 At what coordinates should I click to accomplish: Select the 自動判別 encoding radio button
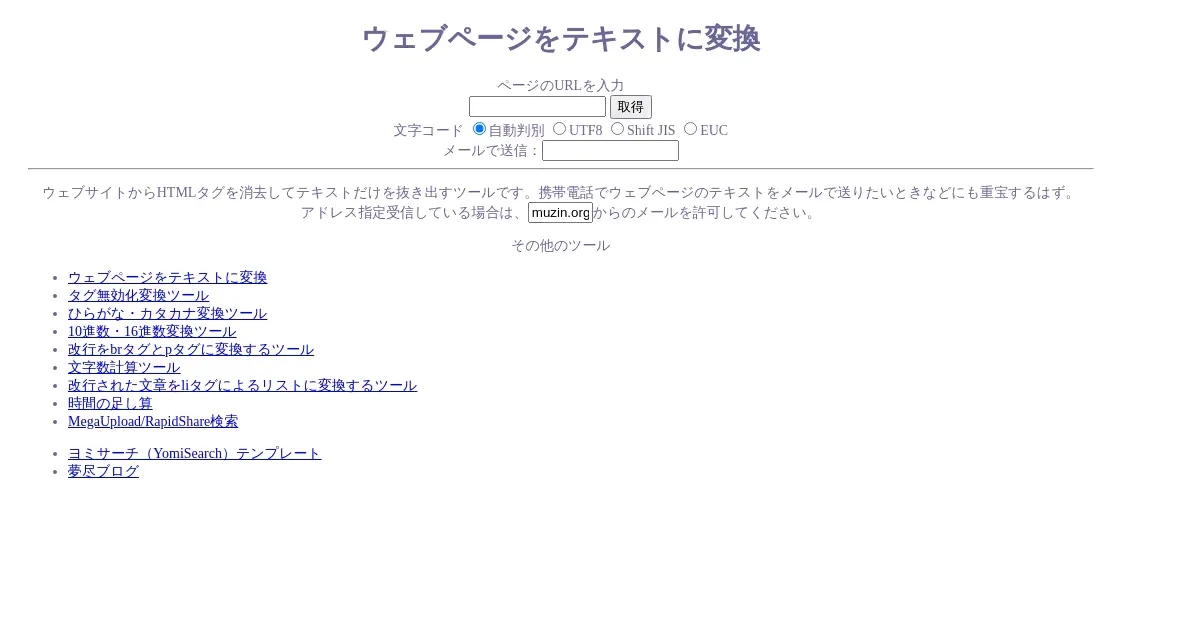click(x=480, y=129)
